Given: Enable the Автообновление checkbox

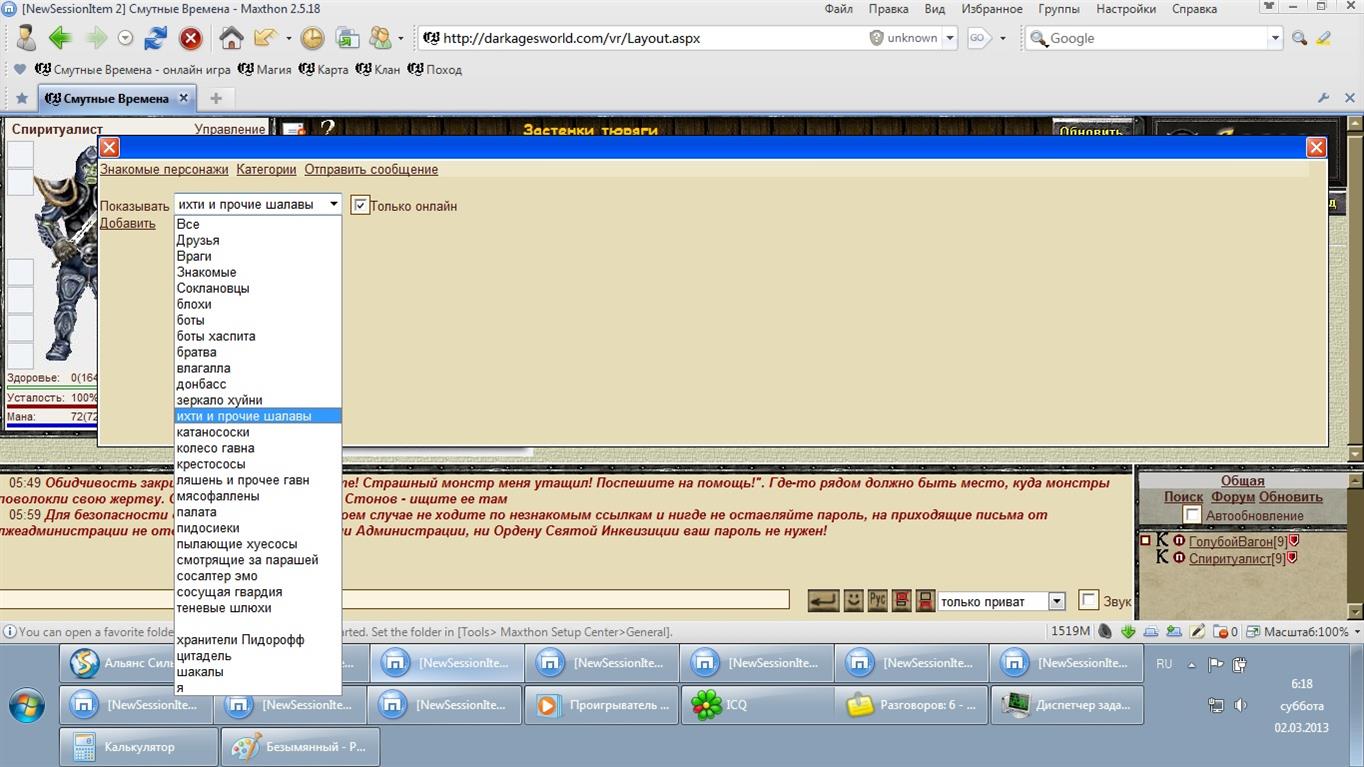Looking at the screenshot, I should (1192, 515).
